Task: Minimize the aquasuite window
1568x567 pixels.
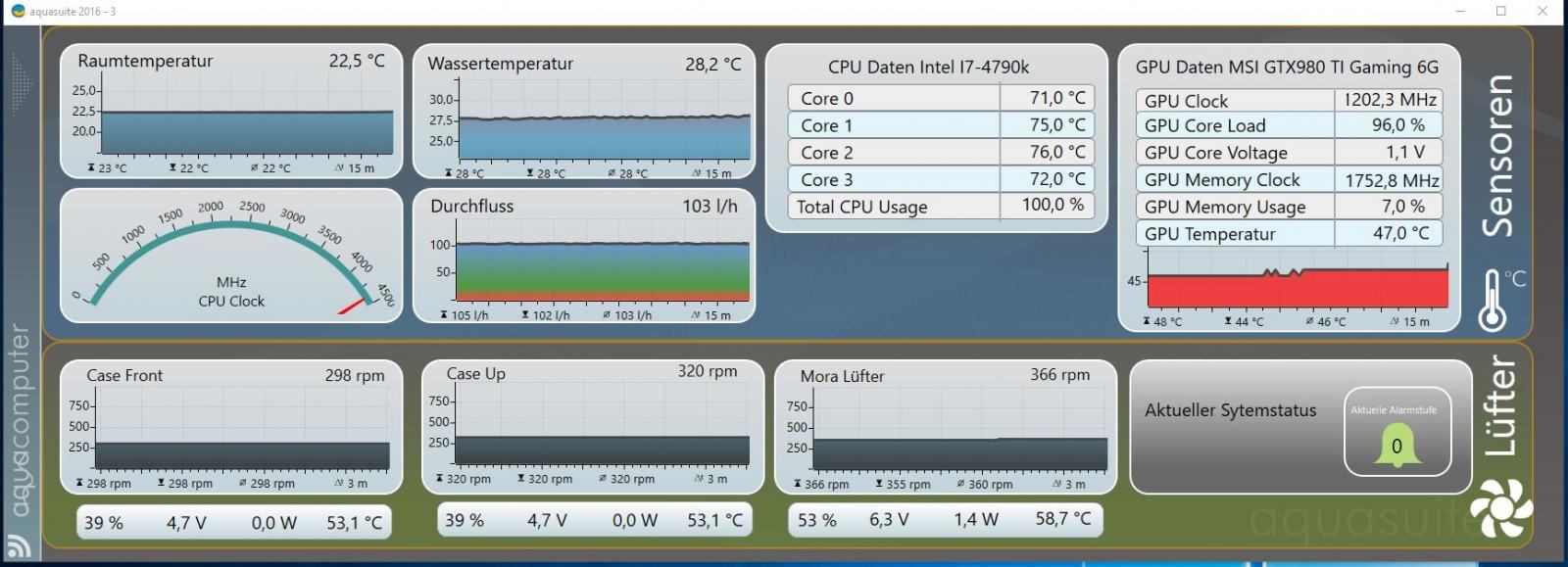Action: [1460, 11]
